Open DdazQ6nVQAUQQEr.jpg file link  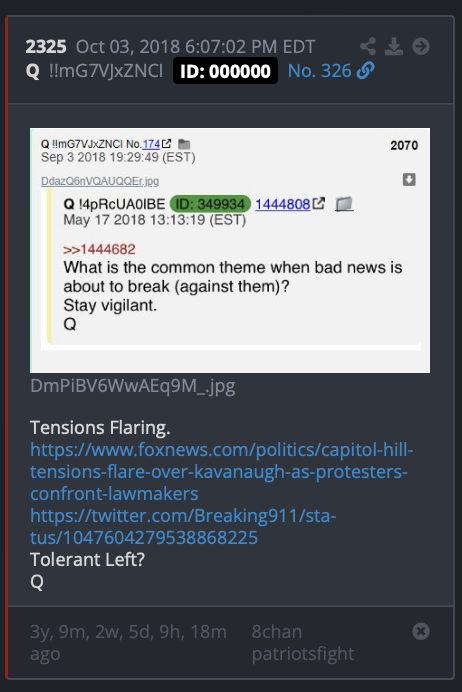point(100,181)
